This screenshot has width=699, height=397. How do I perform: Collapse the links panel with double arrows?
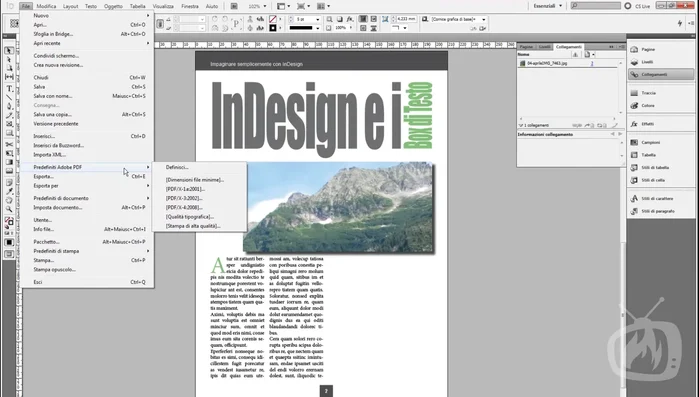pyautogui.click(x=611, y=46)
